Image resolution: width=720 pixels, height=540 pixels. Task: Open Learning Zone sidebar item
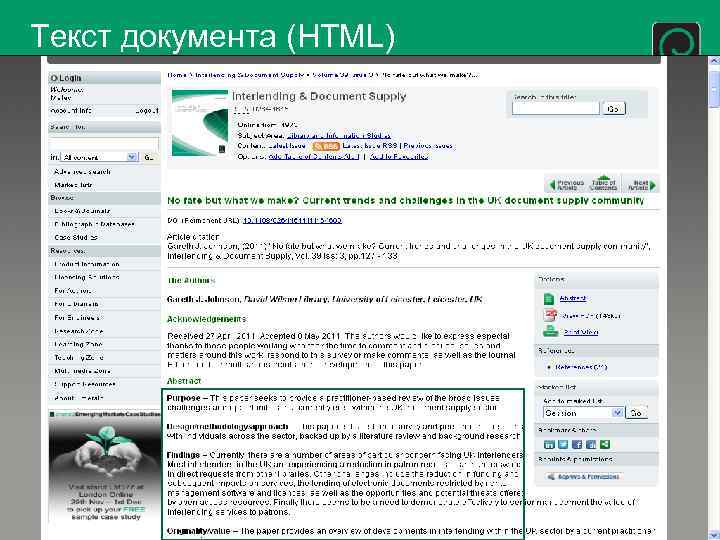[78, 344]
